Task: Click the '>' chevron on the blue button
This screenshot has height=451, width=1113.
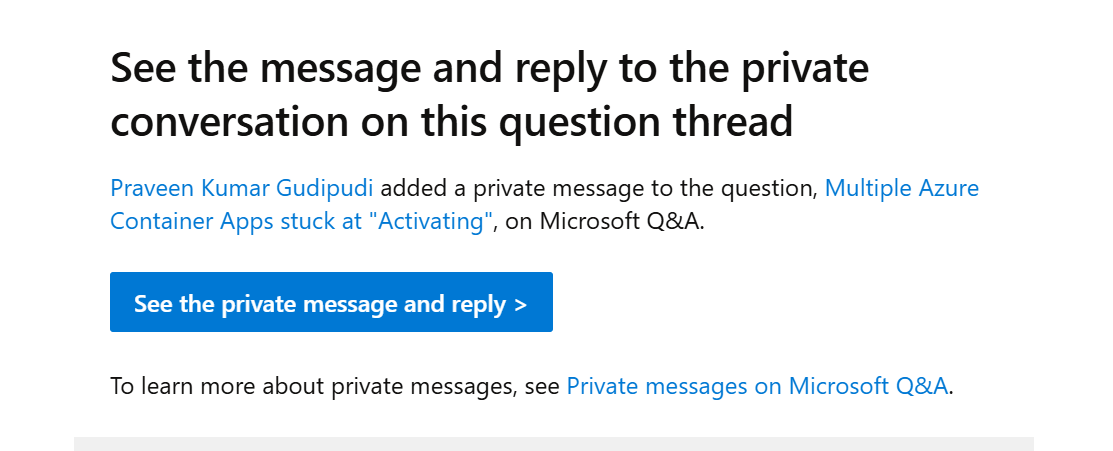Action: pyautogui.click(x=520, y=305)
